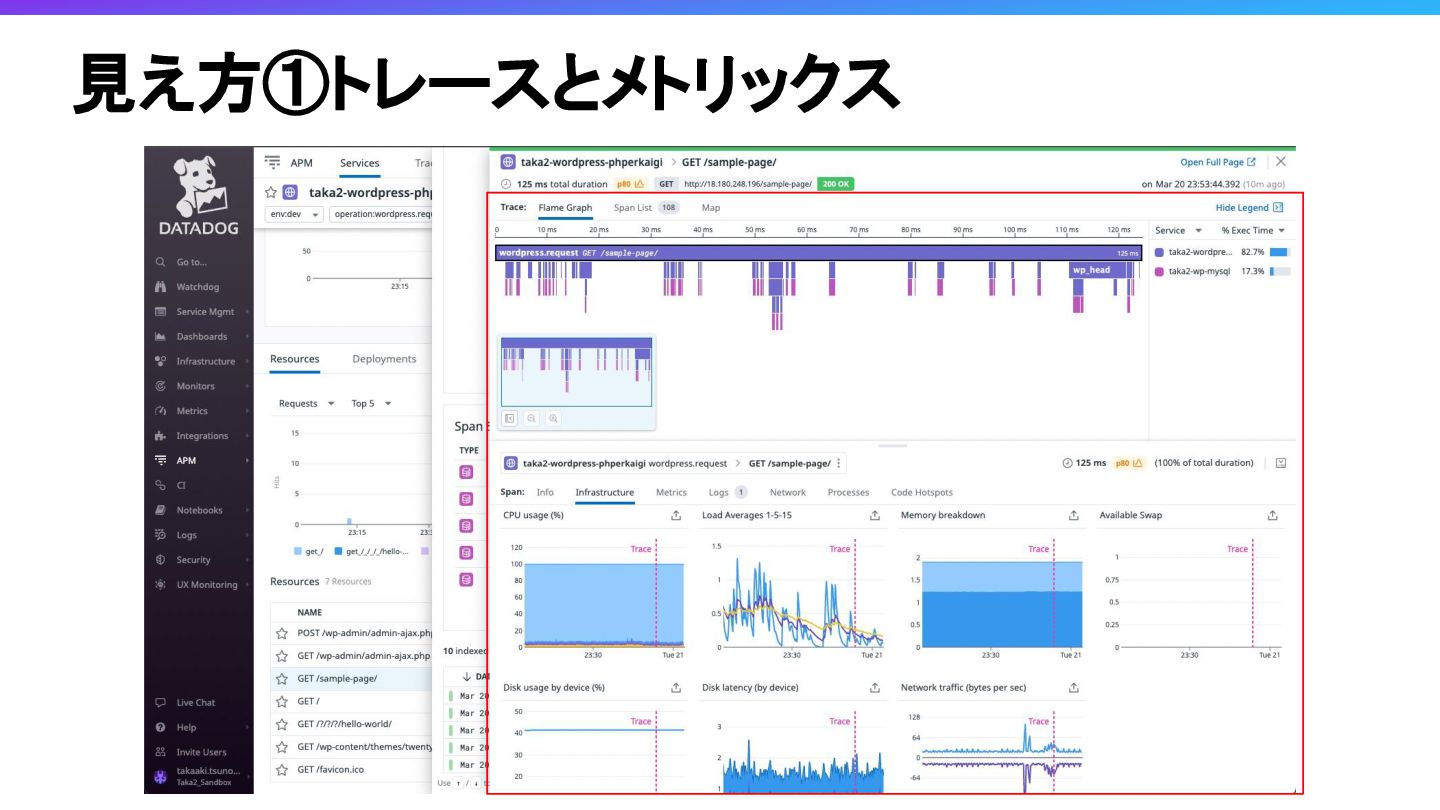The width and height of the screenshot is (1440, 810).
Task: Open Integrations in the sidebar
Action: coord(202,436)
